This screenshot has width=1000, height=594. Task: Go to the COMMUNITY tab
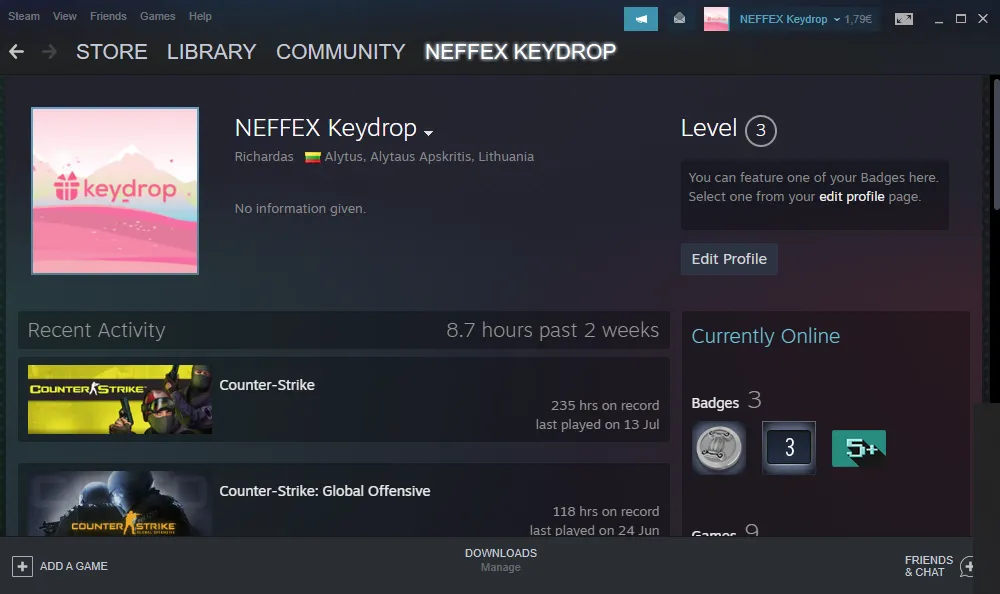click(341, 52)
